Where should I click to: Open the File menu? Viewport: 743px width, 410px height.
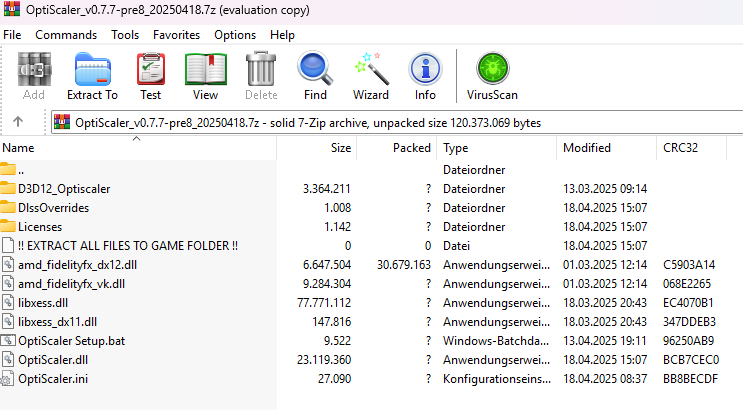[x=12, y=35]
